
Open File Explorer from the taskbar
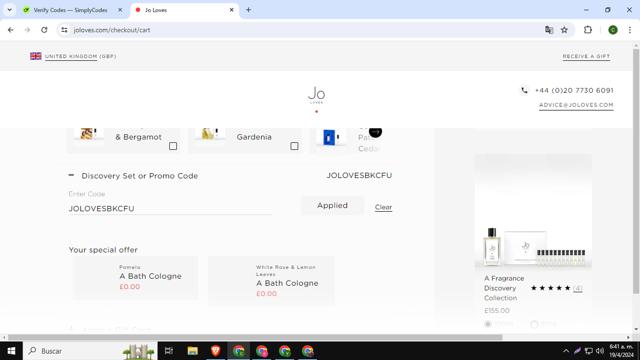tap(193, 351)
